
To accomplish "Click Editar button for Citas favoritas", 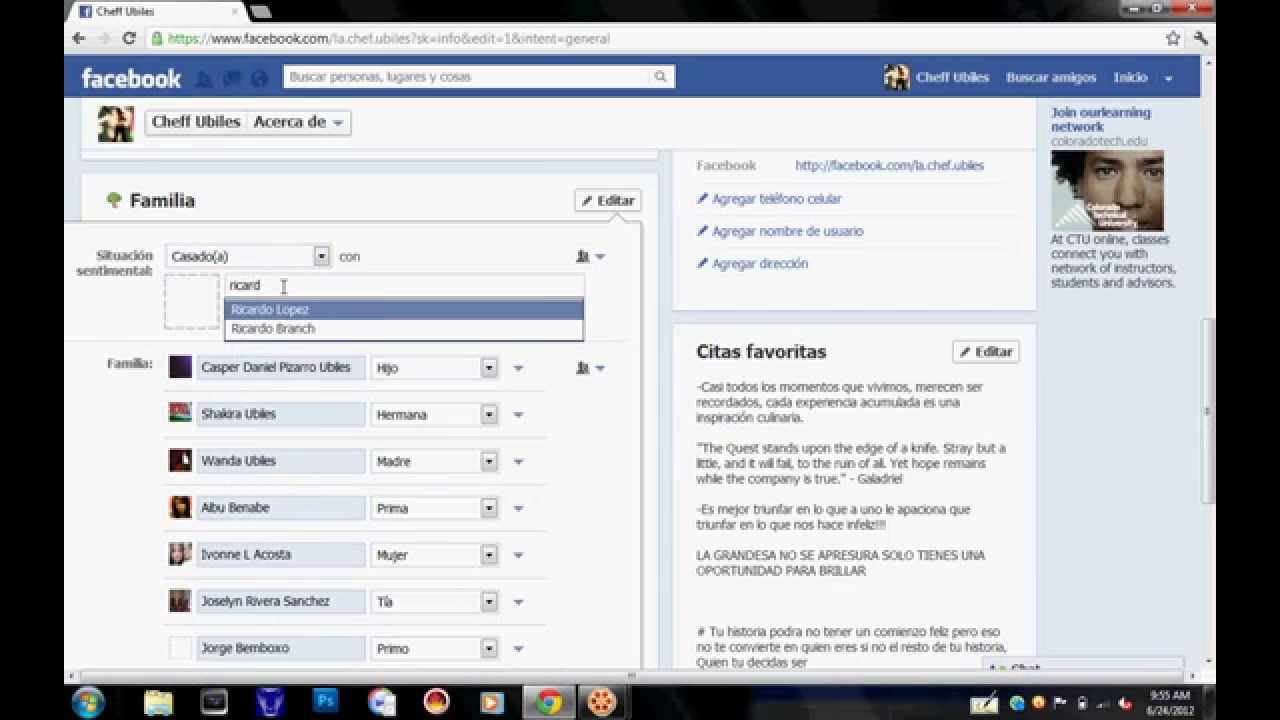I will click(x=986, y=352).
